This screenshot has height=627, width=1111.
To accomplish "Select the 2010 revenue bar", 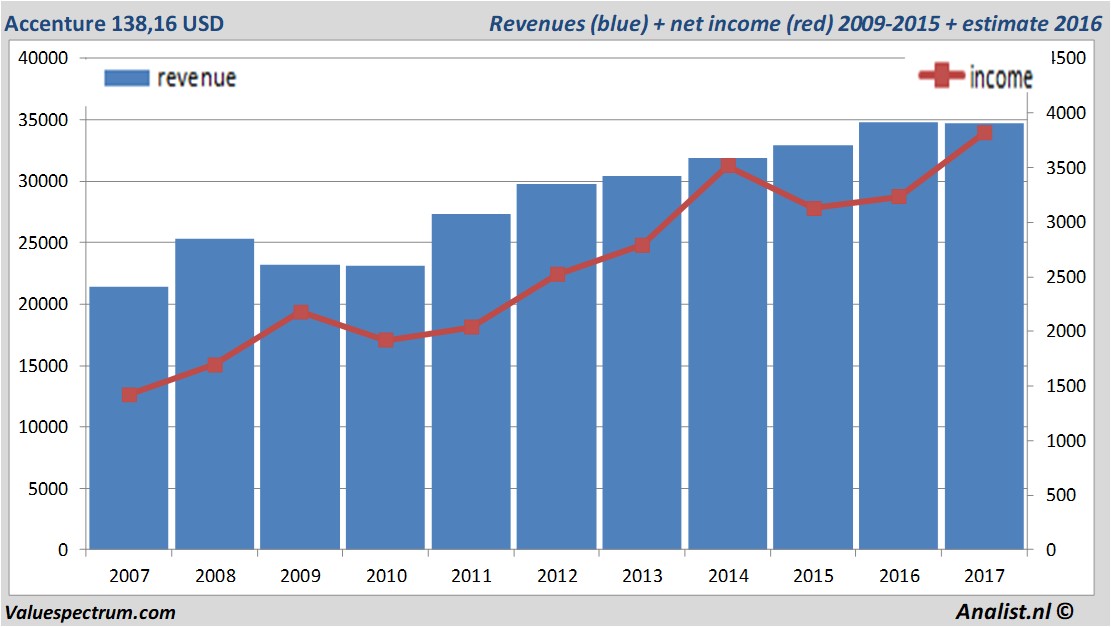I will tap(385, 407).
